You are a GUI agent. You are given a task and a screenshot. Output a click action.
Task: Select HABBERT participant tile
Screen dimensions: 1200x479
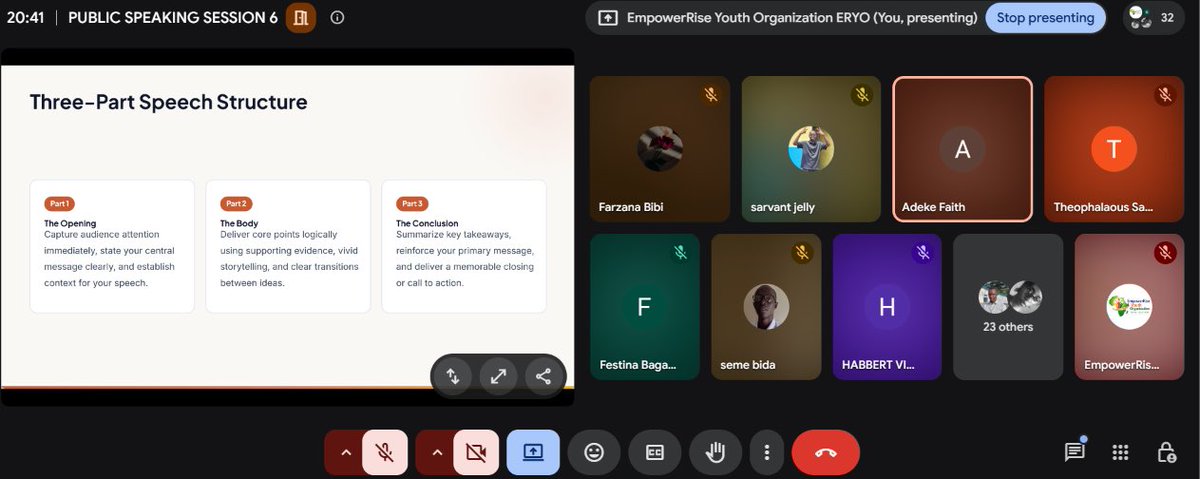(x=887, y=307)
